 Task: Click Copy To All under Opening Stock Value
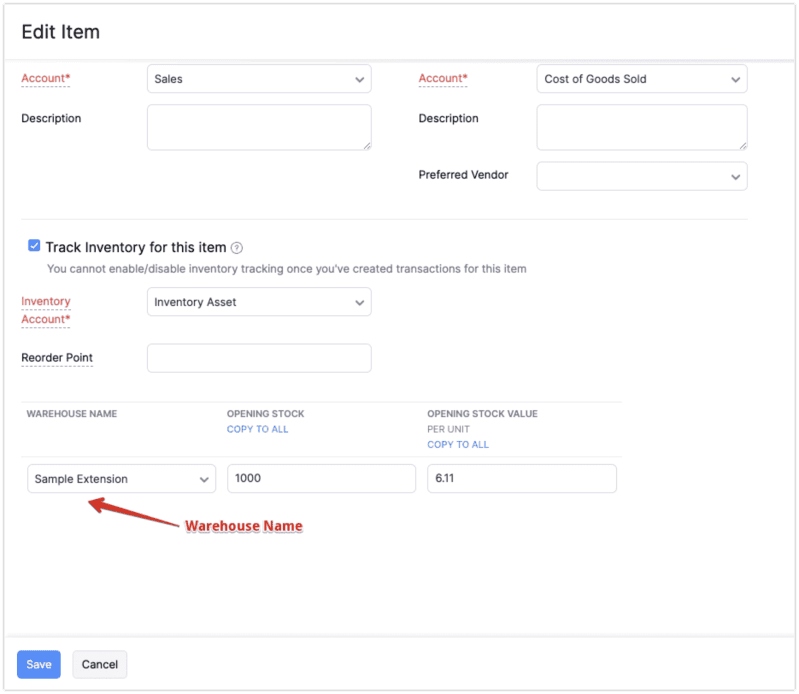(458, 444)
